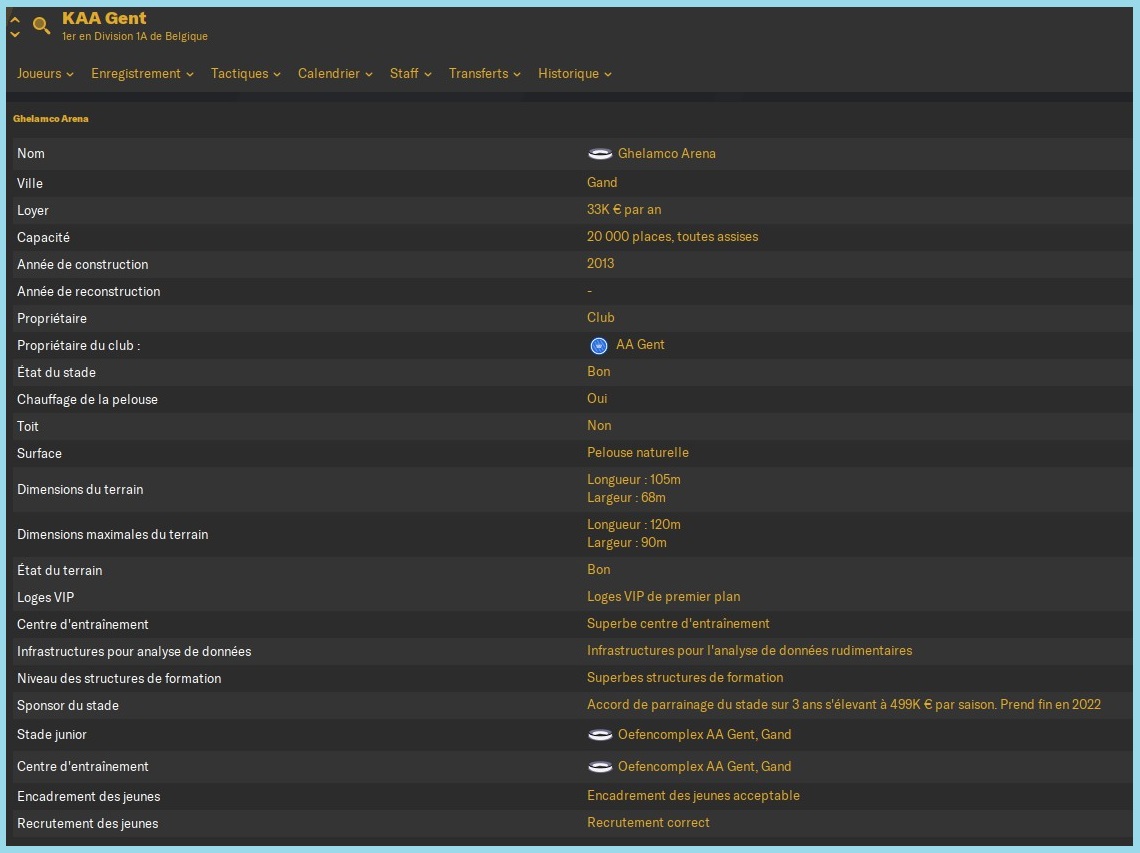This screenshot has width=1140, height=853.
Task: Open the Joueurs dropdown menu
Action: pyautogui.click(x=45, y=73)
